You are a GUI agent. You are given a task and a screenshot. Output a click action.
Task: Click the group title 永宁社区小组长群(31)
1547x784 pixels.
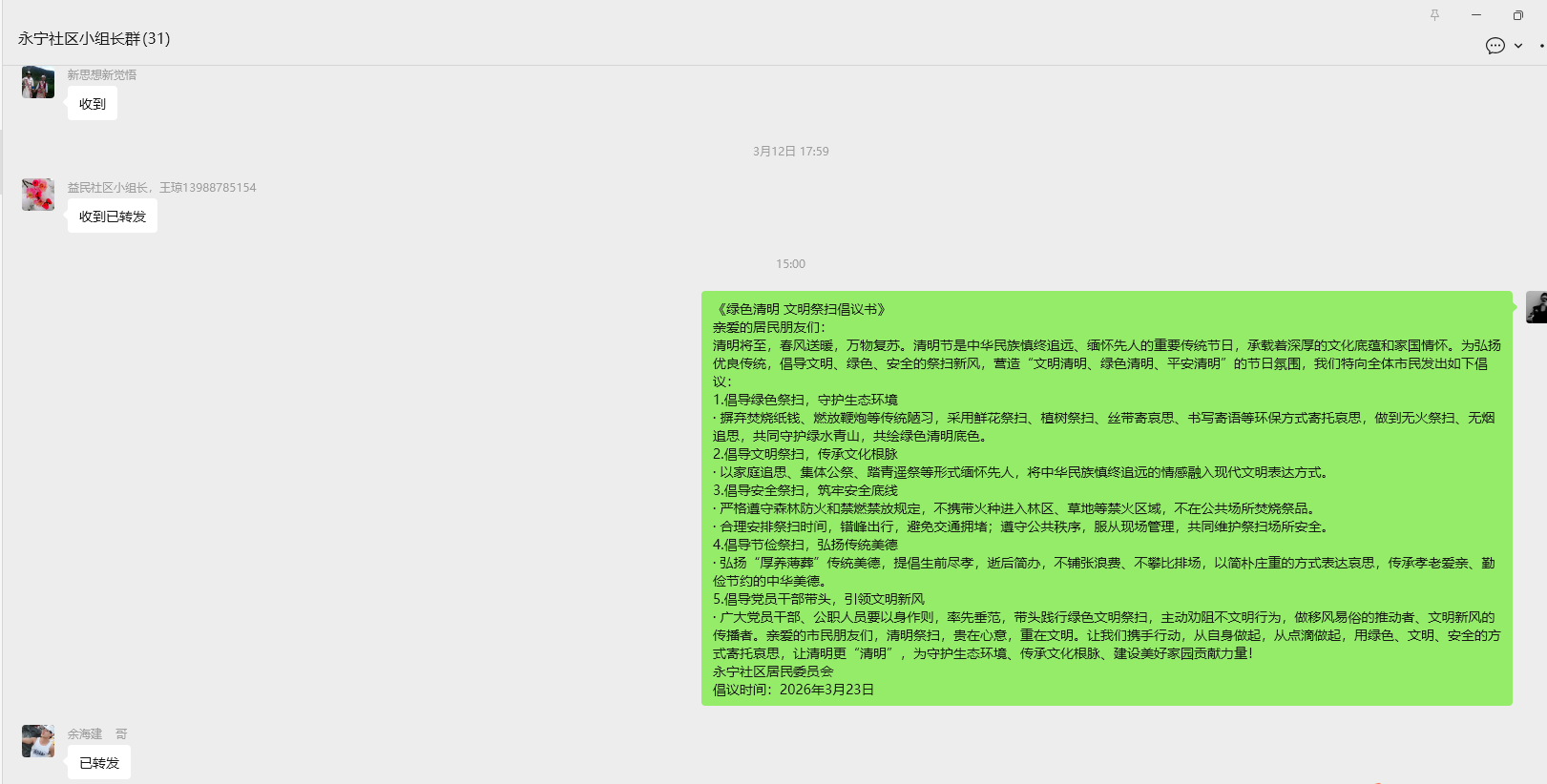pyautogui.click(x=94, y=39)
